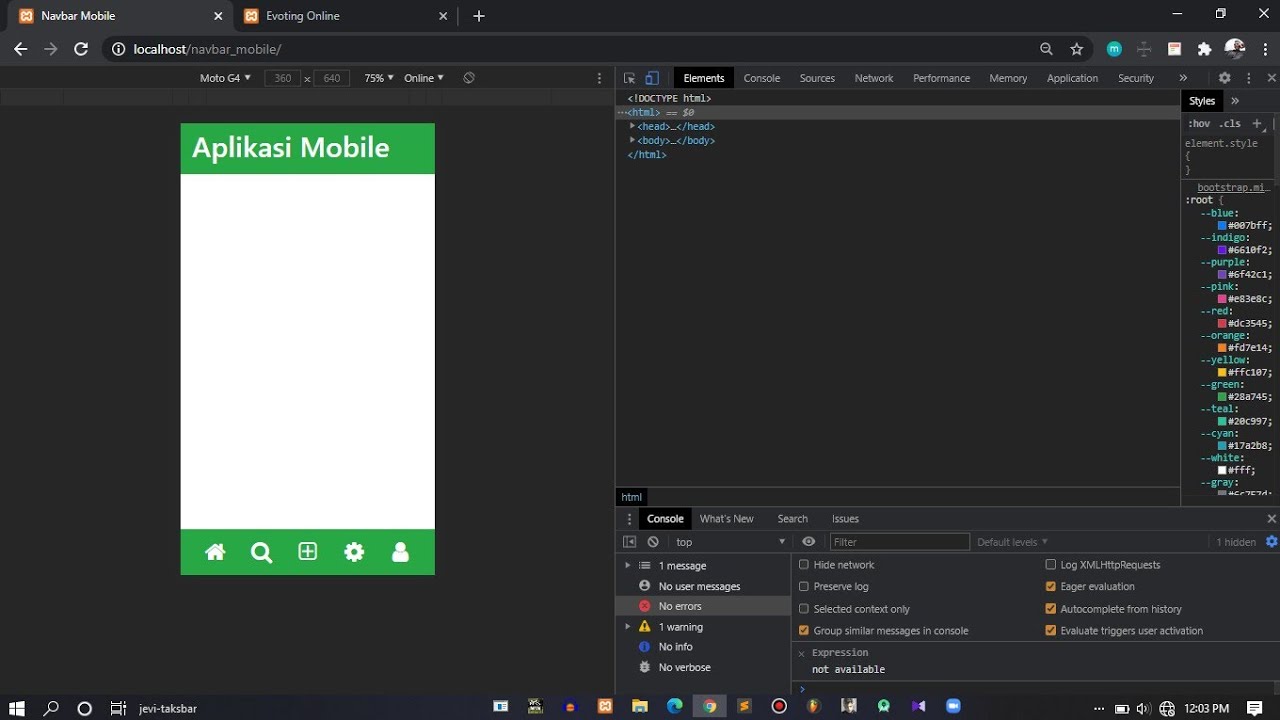Open Chrome from the Windows taskbar
Image resolution: width=1280 pixels, height=720 pixels.
pyautogui.click(x=709, y=707)
